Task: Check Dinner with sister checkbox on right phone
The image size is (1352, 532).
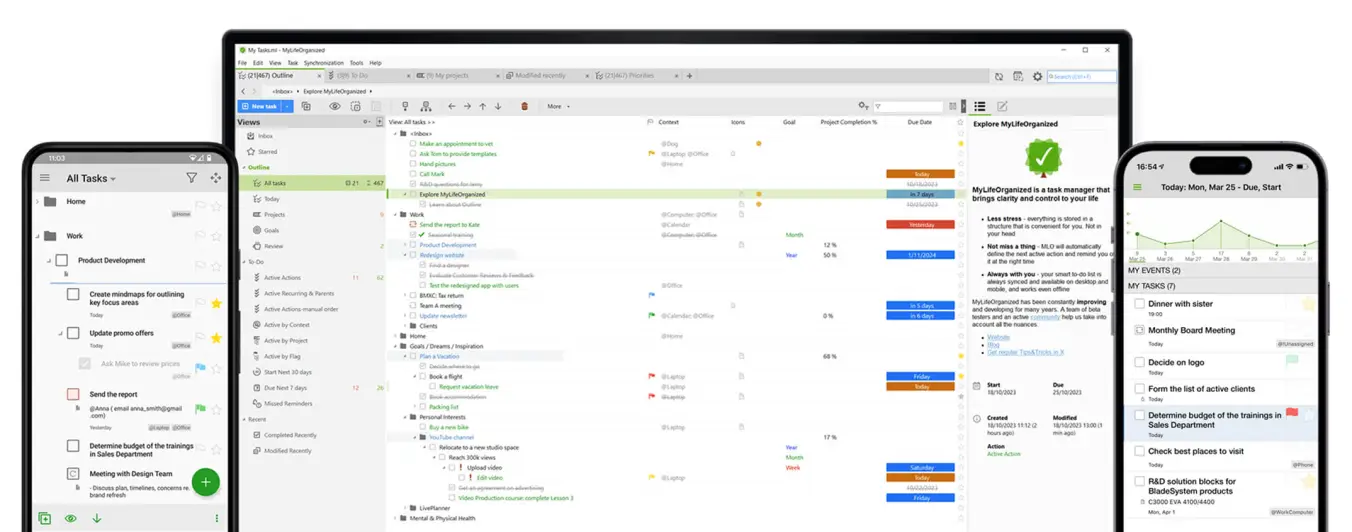Action: coord(1139,304)
